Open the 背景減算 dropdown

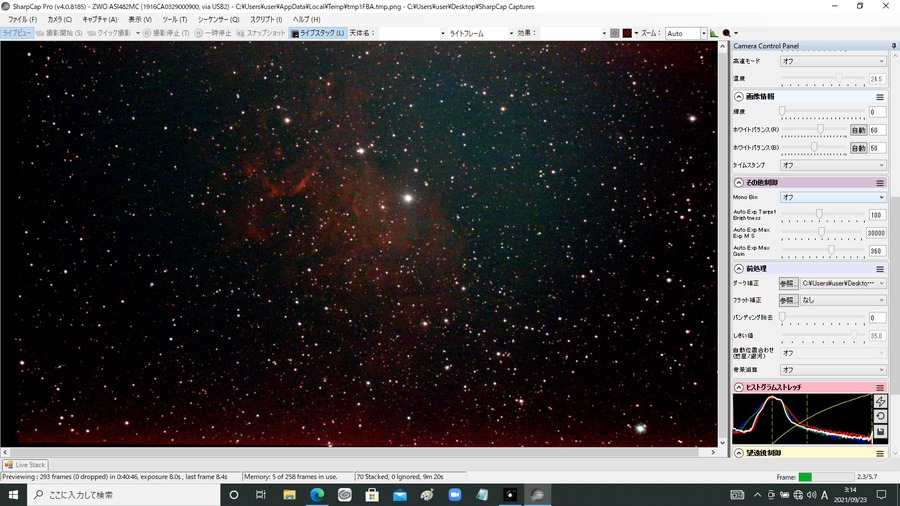(x=833, y=370)
